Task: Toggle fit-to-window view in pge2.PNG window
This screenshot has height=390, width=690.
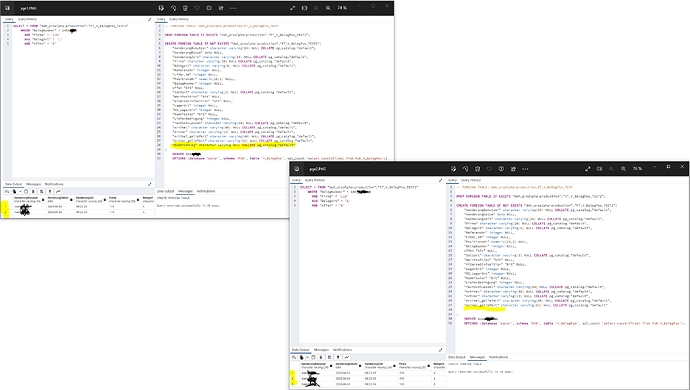Action: click(x=599, y=169)
